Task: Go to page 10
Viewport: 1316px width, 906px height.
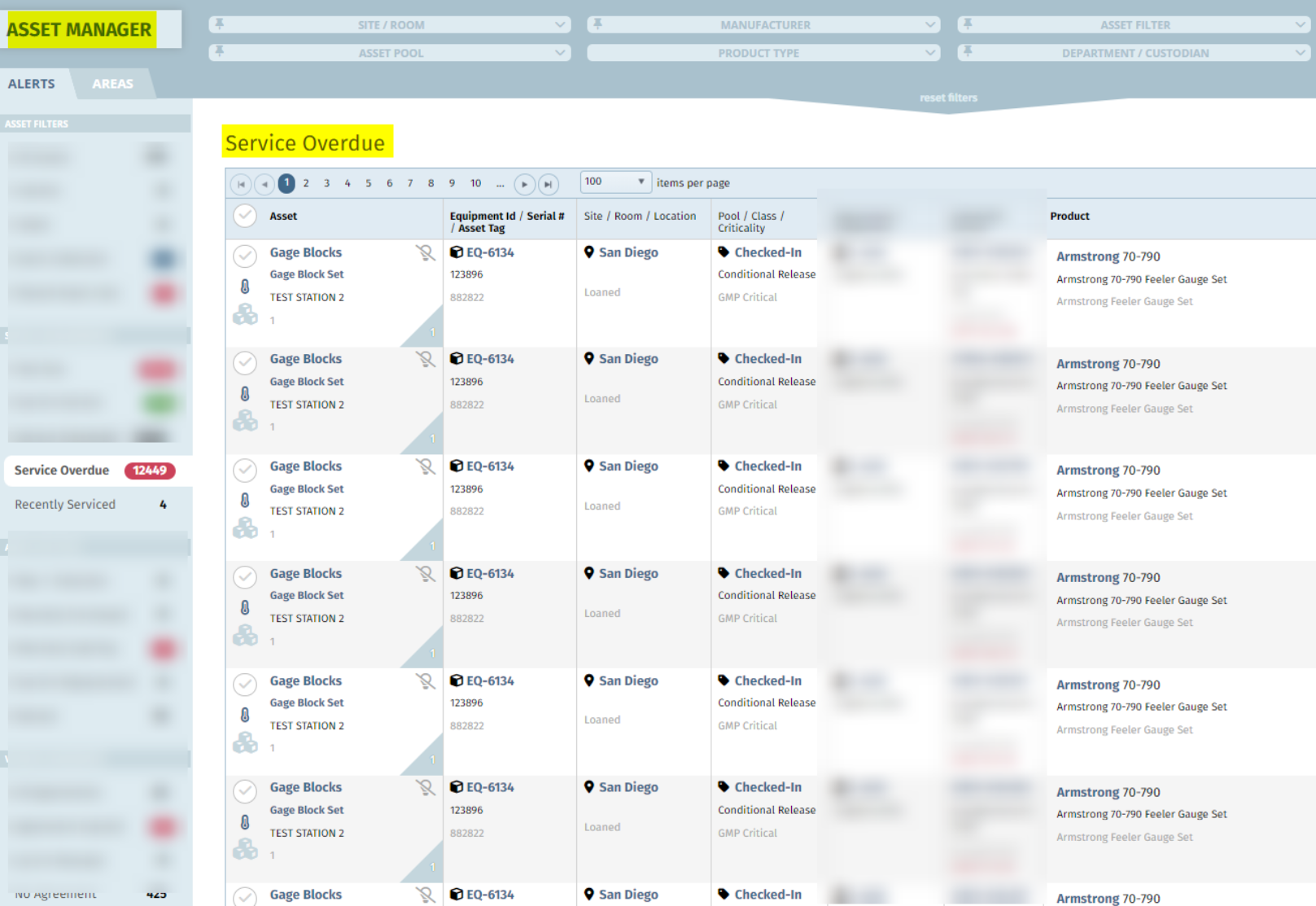Action: point(476,183)
